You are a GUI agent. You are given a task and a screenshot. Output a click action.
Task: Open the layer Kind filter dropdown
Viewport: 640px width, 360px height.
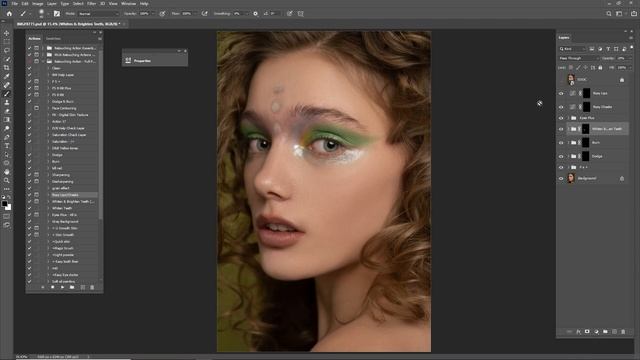572,49
